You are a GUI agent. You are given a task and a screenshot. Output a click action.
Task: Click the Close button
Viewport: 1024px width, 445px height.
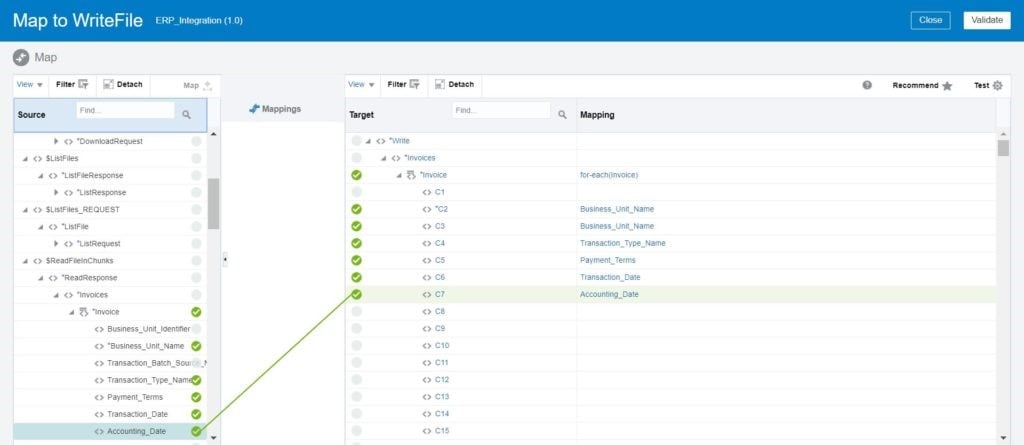(x=930, y=20)
